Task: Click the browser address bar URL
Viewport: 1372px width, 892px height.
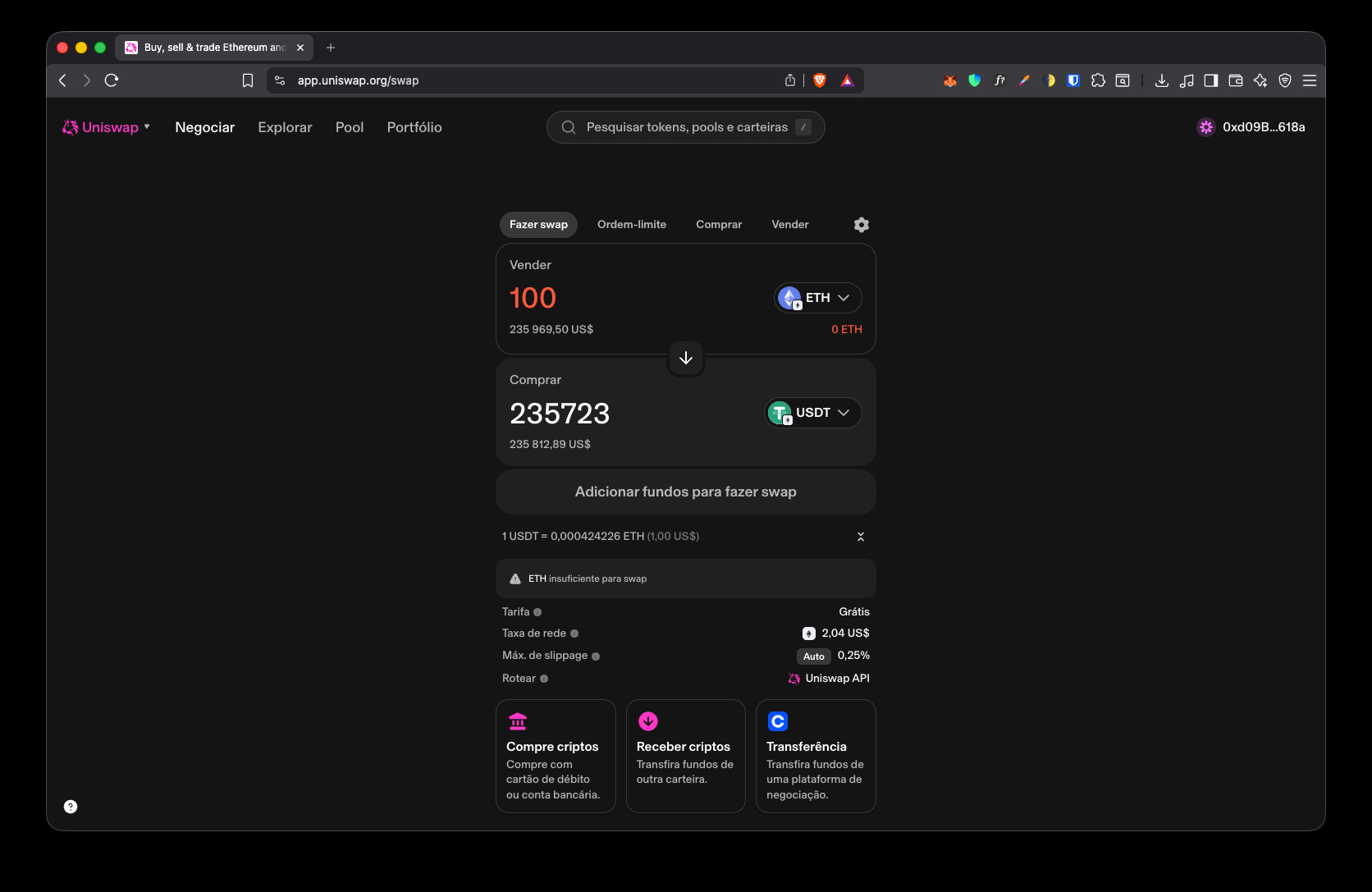Action: (358, 80)
